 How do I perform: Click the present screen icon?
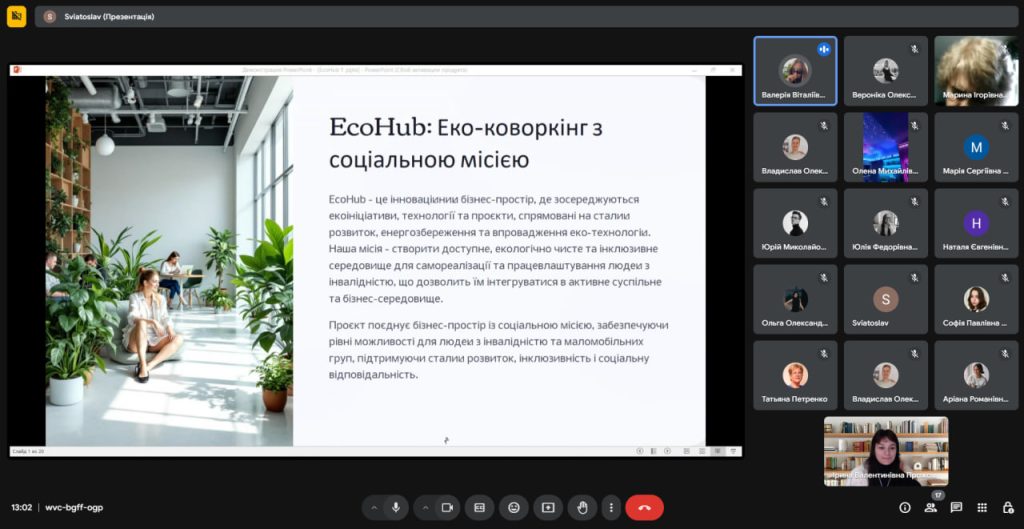(x=547, y=507)
